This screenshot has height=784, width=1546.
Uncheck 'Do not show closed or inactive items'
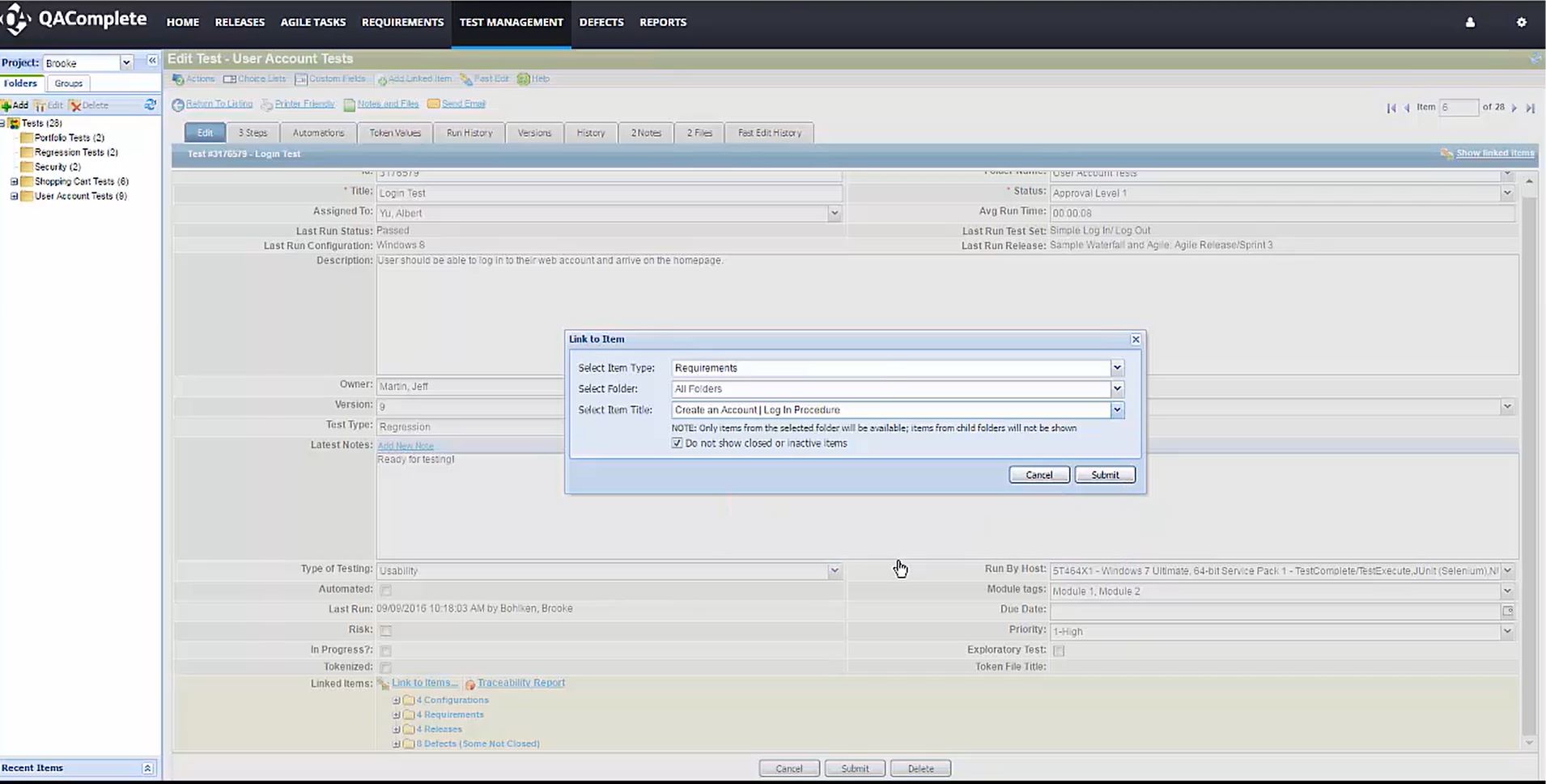pyautogui.click(x=677, y=443)
